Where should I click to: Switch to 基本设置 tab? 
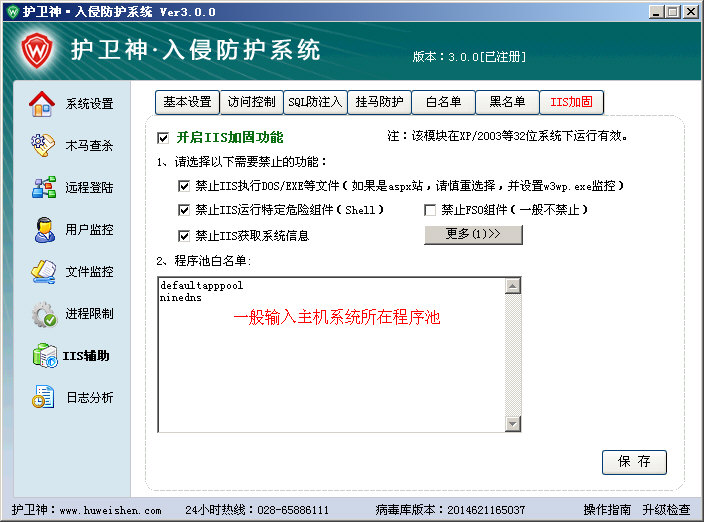tap(187, 102)
